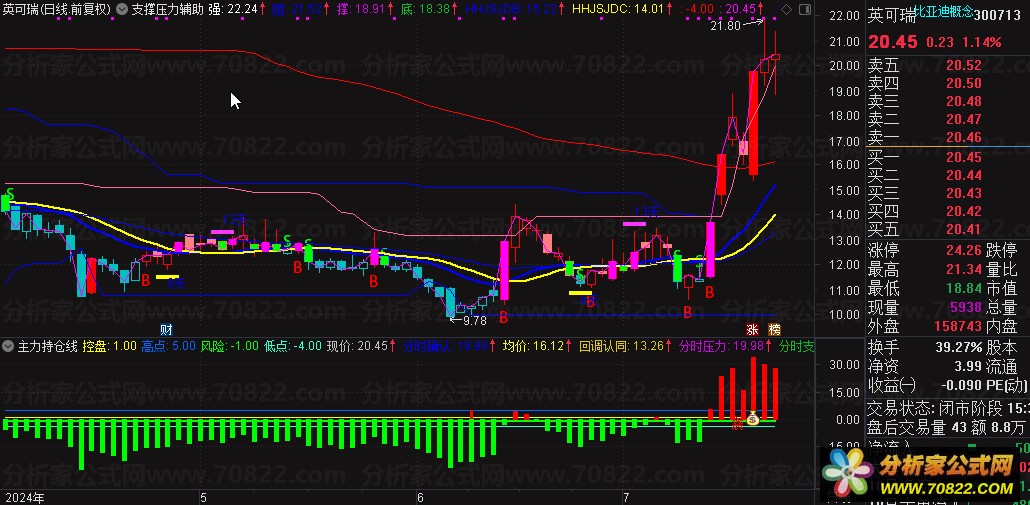Viewport: 1030px width, 505px height.
Task: Click the 高点: 5.00 indicator value
Action: tap(169, 346)
